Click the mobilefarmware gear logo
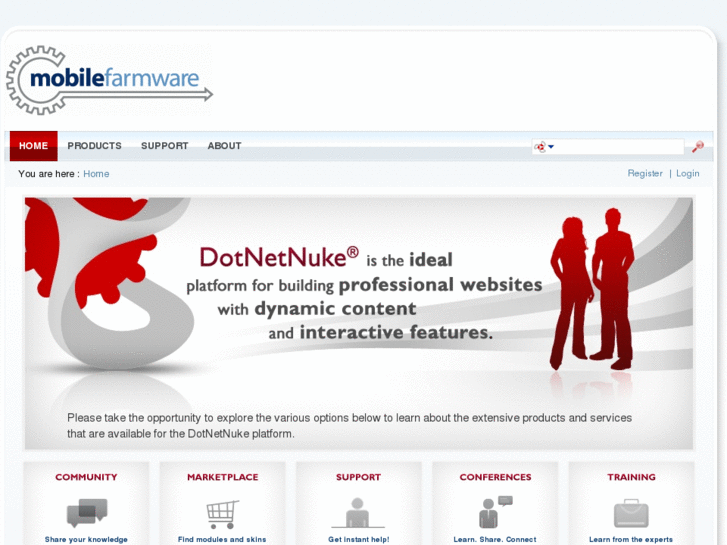 [109, 80]
